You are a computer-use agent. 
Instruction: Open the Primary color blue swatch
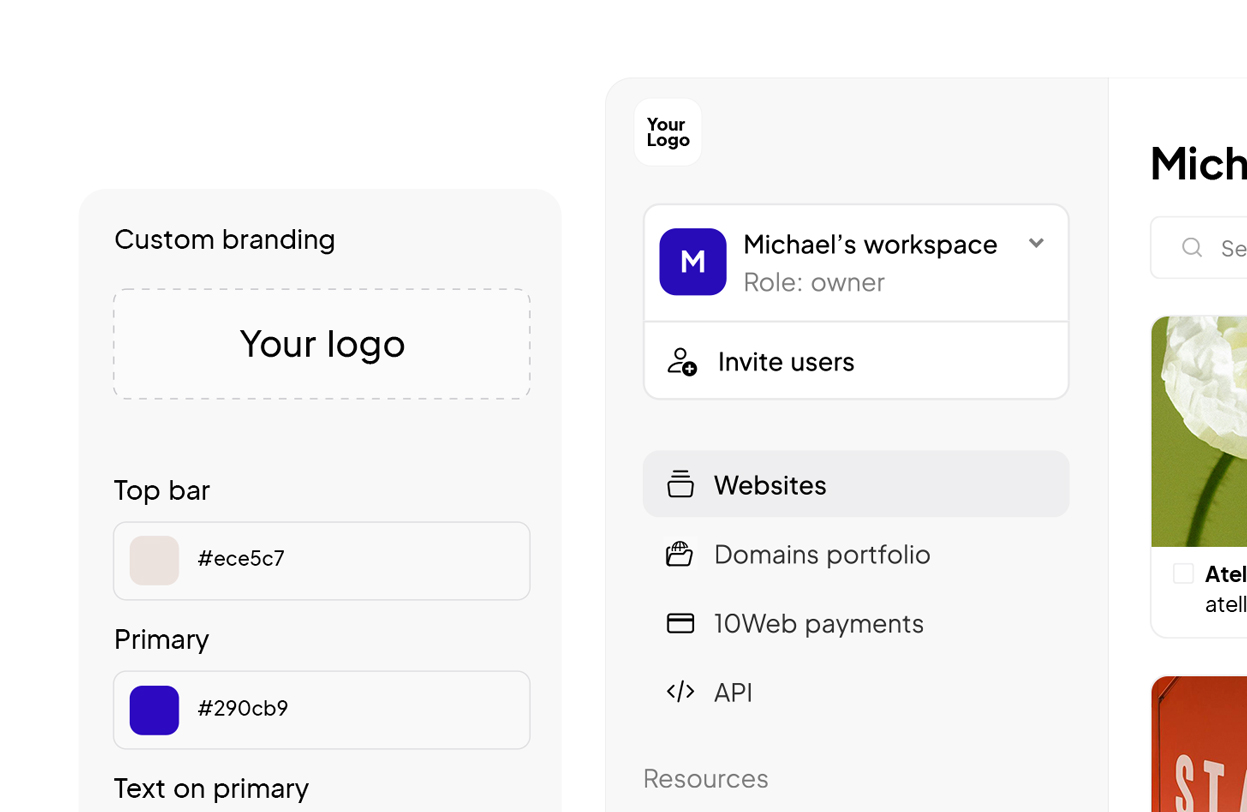click(x=154, y=710)
